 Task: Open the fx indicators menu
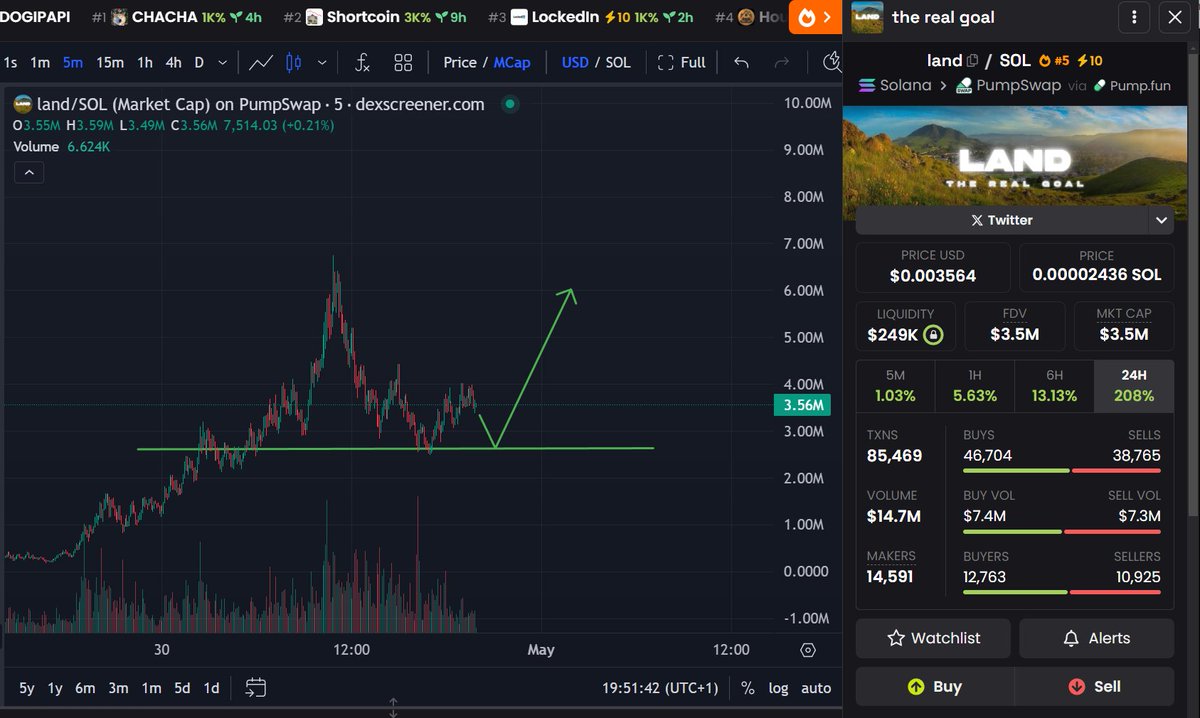362,62
